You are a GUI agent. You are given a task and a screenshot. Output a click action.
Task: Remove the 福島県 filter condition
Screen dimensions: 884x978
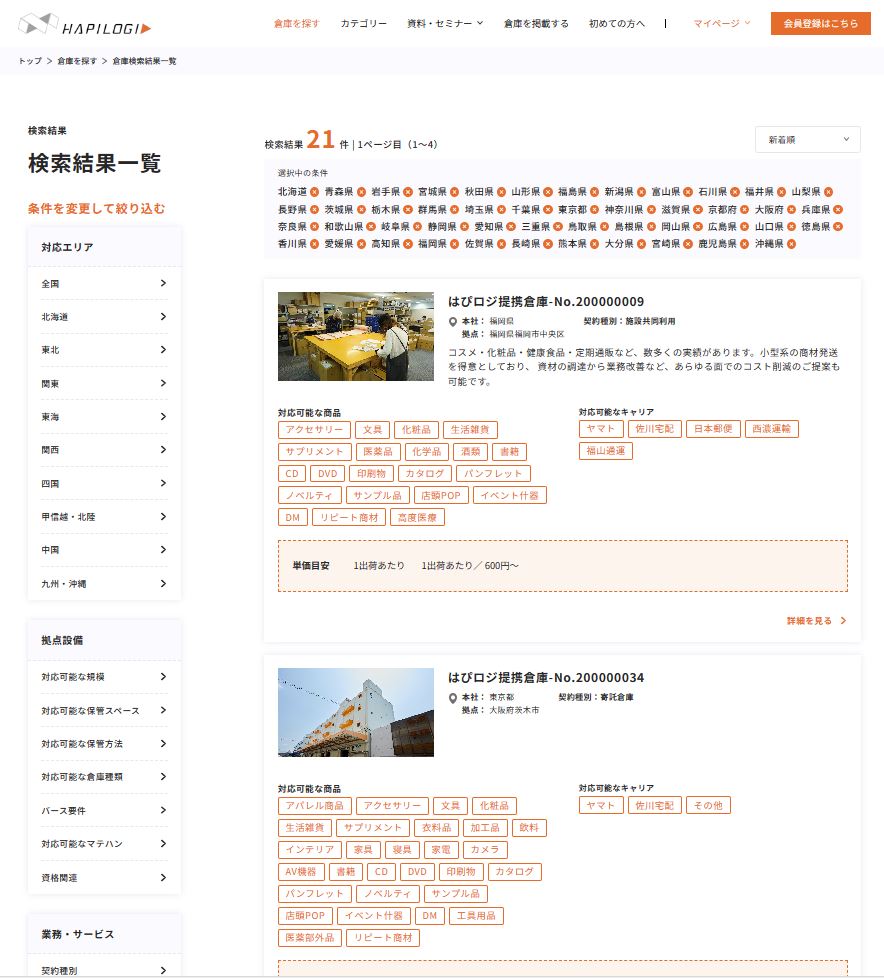click(x=595, y=192)
